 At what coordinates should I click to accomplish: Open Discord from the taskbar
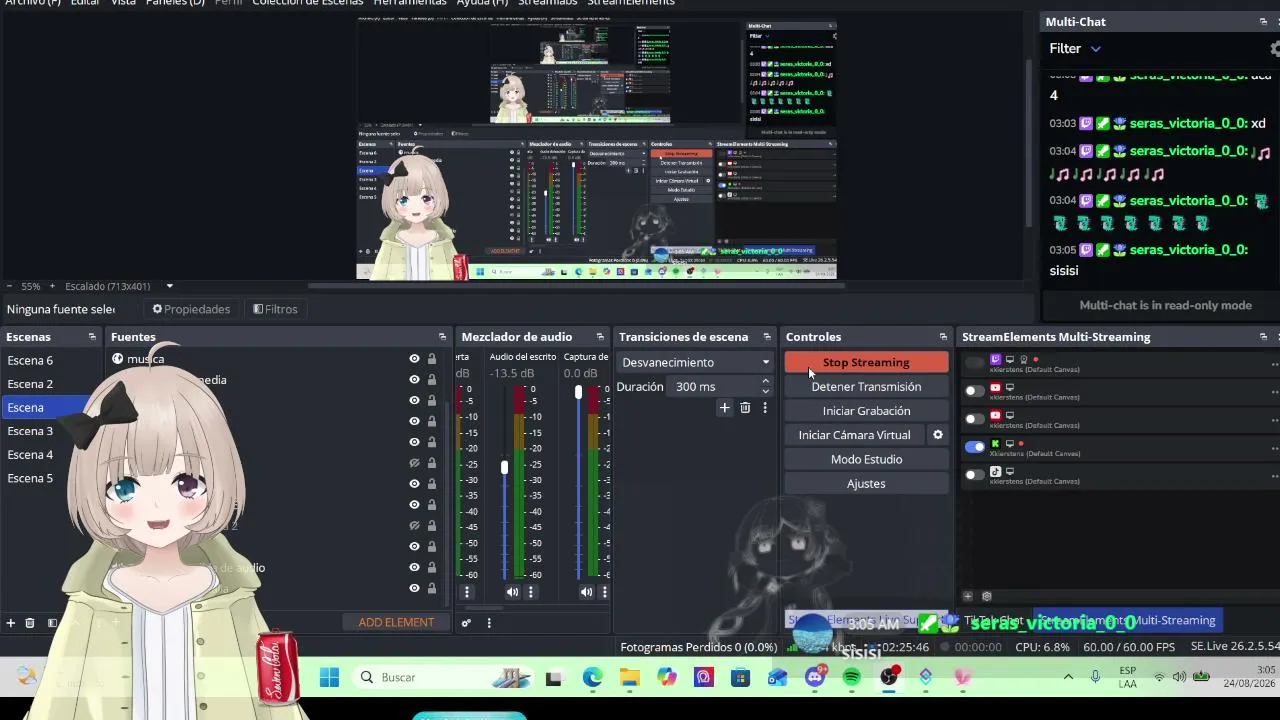pos(815,677)
